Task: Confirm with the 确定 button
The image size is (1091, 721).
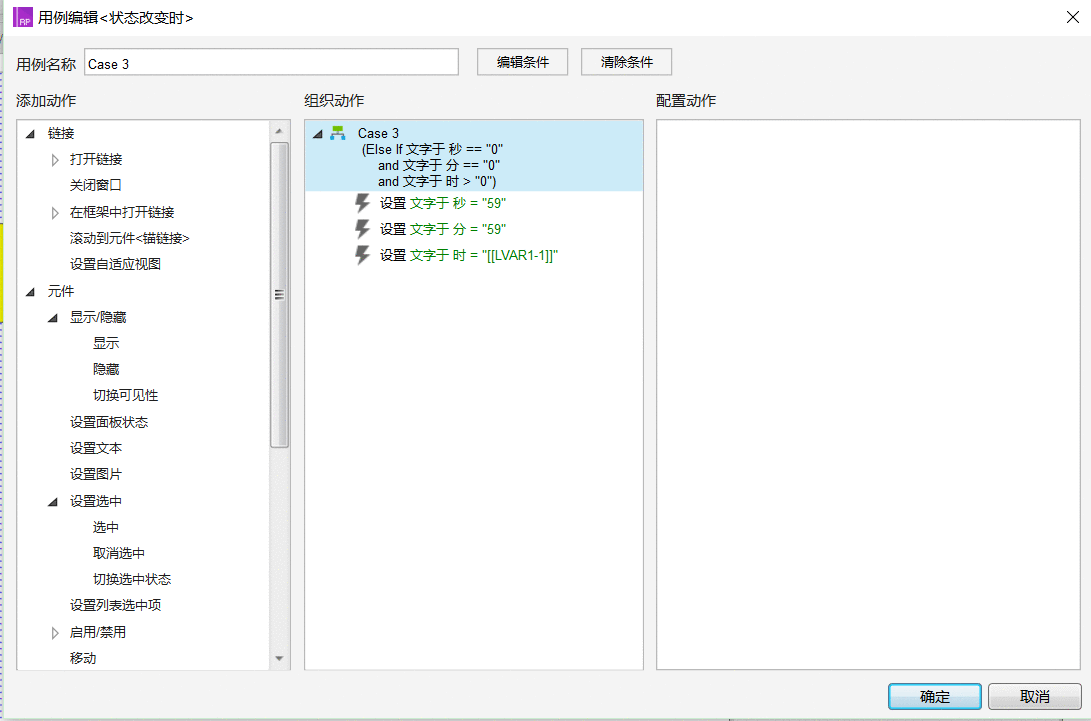Action: coord(934,697)
